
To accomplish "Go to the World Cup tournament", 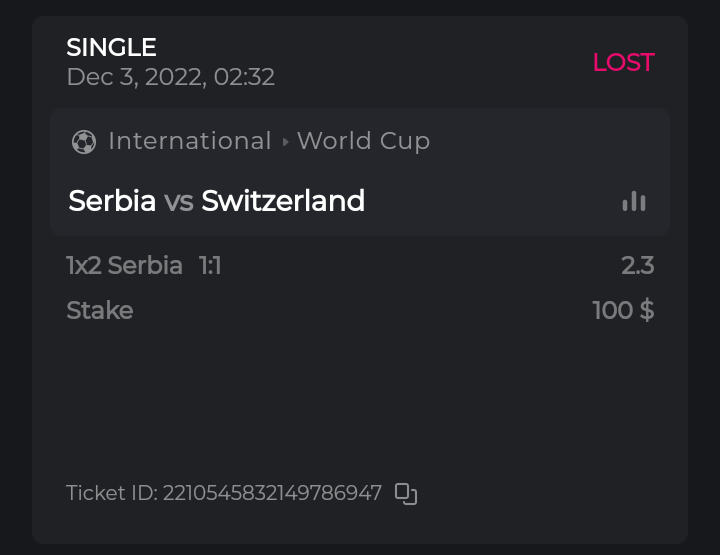I will click(363, 141).
